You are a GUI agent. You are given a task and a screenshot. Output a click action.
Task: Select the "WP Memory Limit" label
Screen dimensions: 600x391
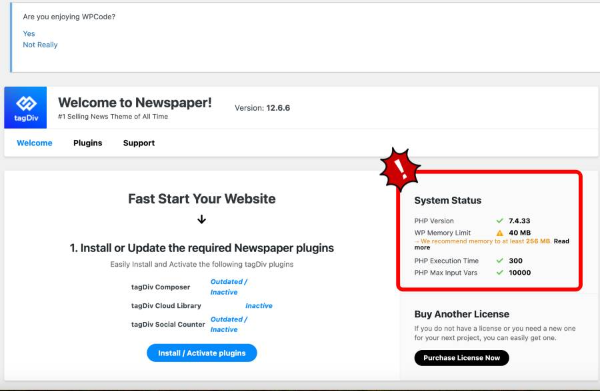point(442,233)
